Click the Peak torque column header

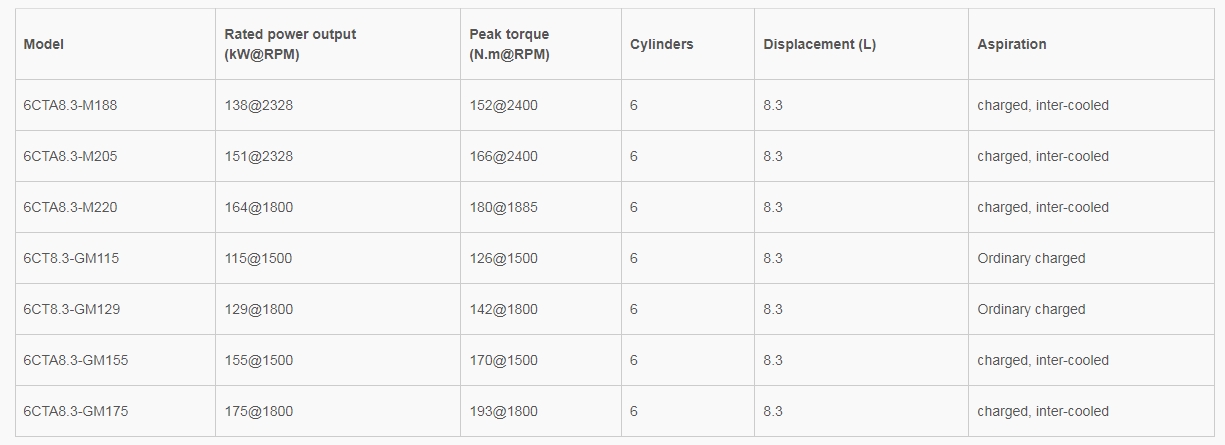click(509, 44)
